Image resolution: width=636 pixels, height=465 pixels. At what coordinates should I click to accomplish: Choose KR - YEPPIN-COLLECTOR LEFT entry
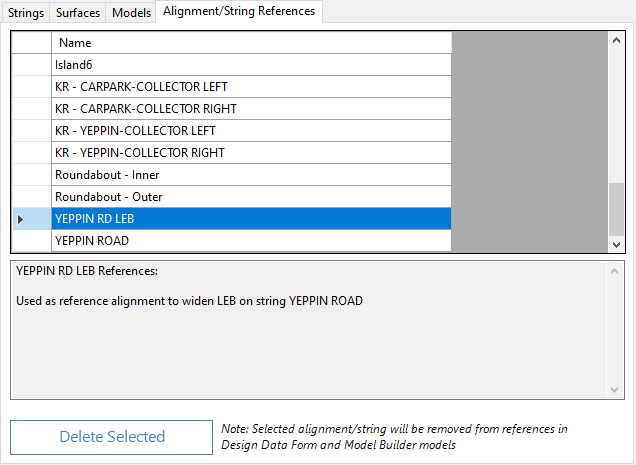[250, 131]
